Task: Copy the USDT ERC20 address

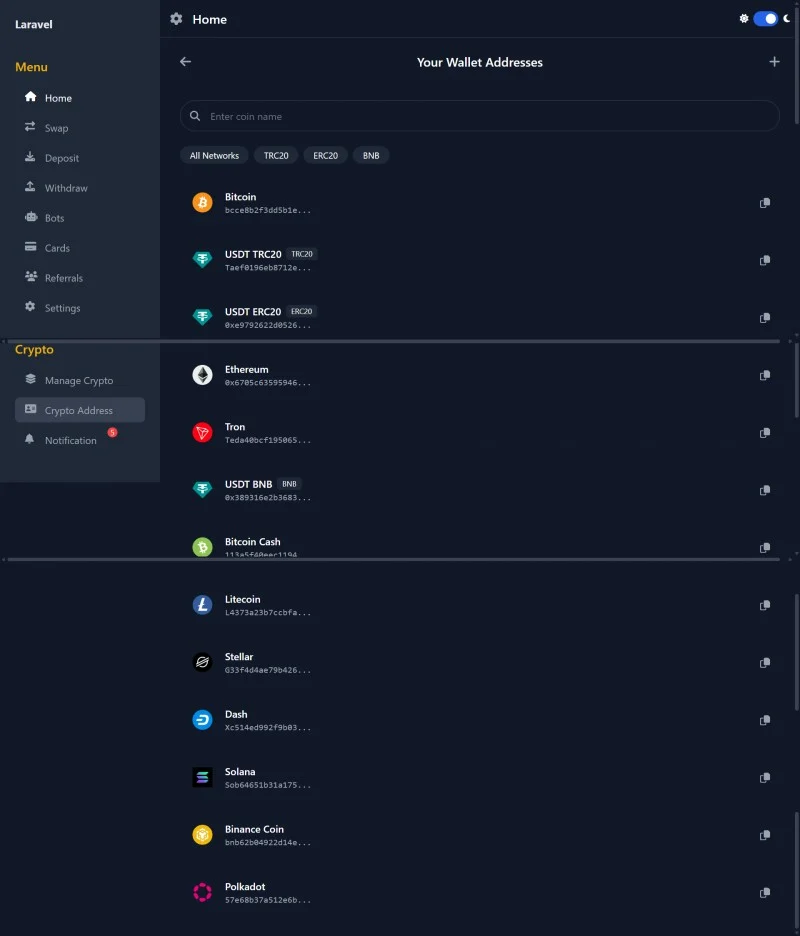Action: 764,318
